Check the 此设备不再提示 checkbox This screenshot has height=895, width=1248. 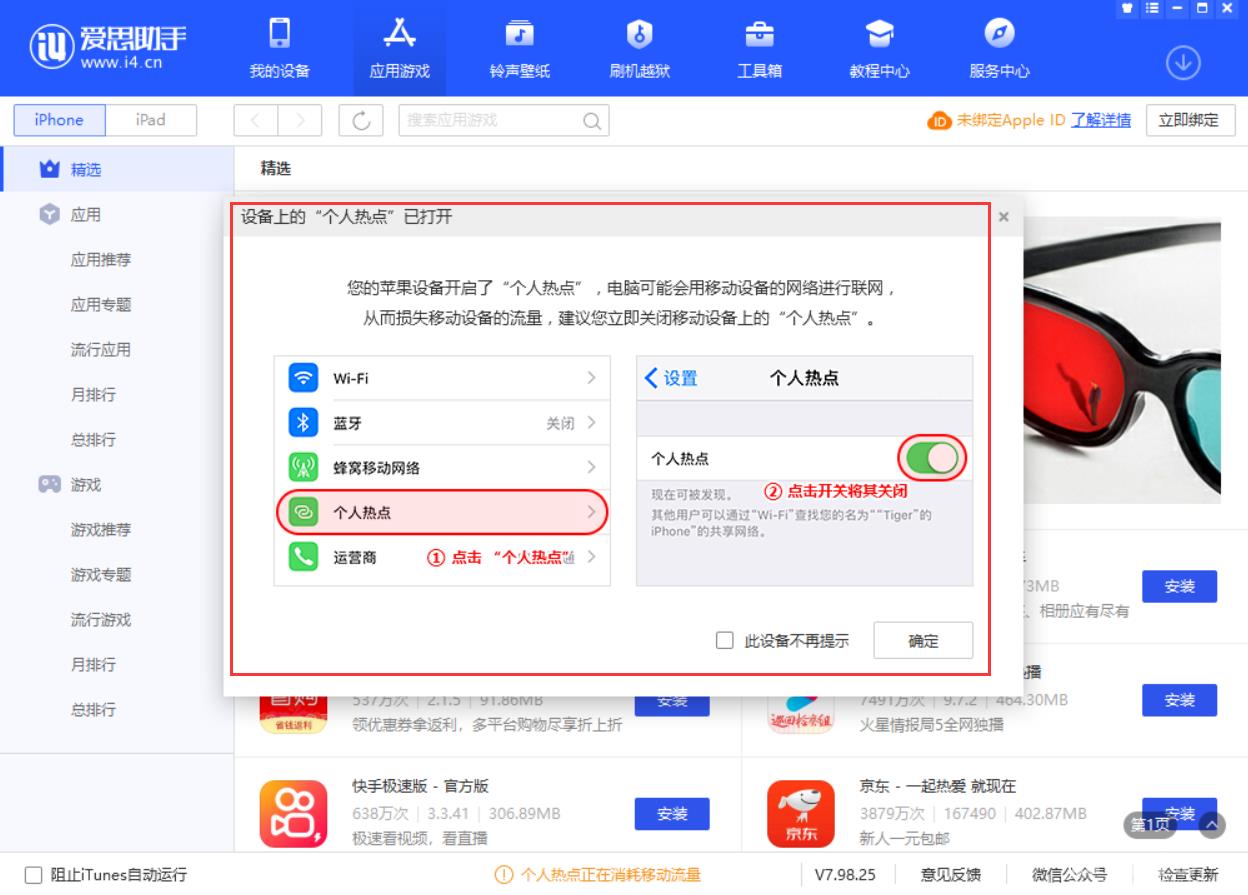pyautogui.click(x=725, y=640)
